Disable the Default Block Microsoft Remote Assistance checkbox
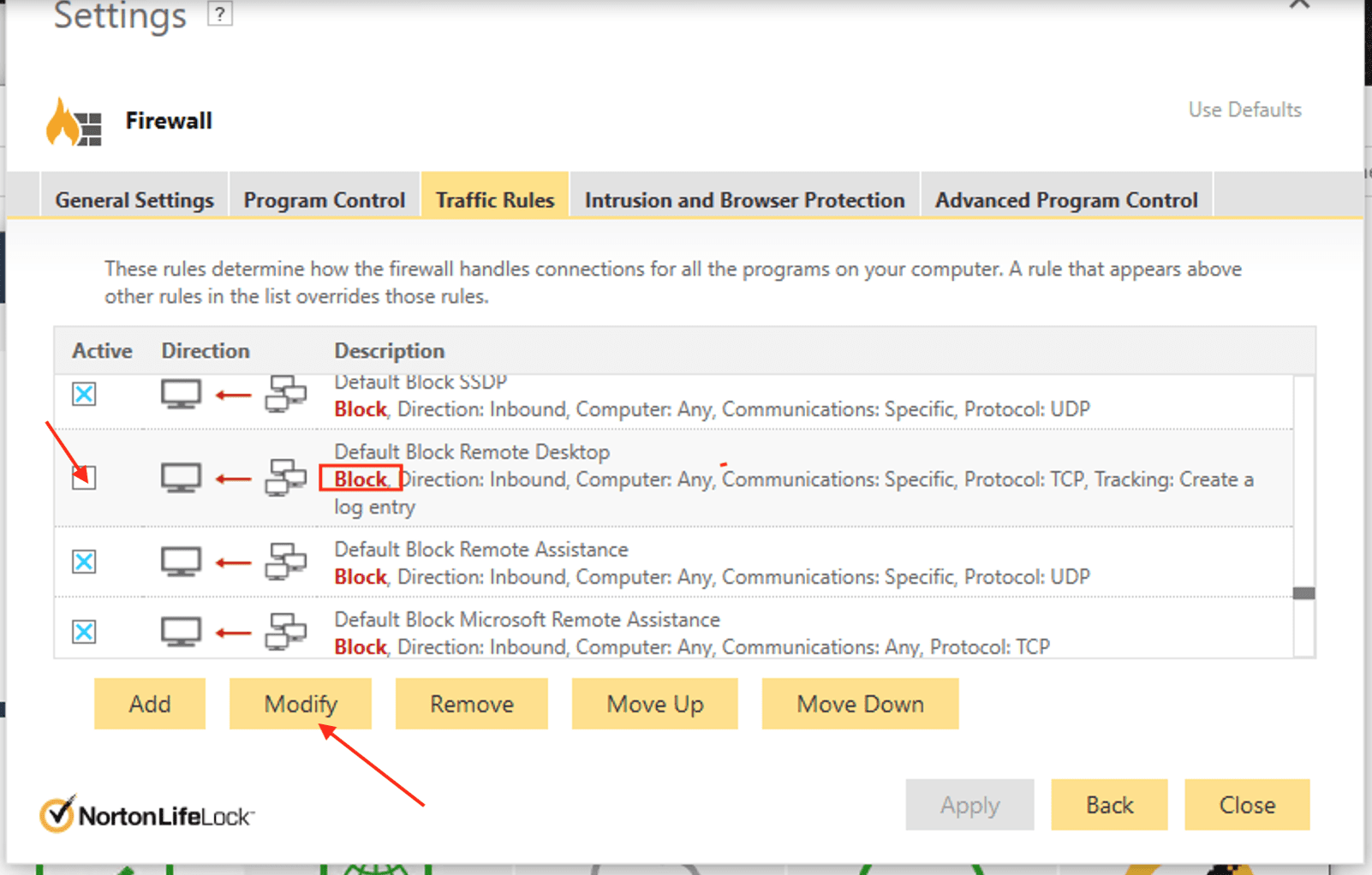The width and height of the screenshot is (1372, 875). point(84,632)
